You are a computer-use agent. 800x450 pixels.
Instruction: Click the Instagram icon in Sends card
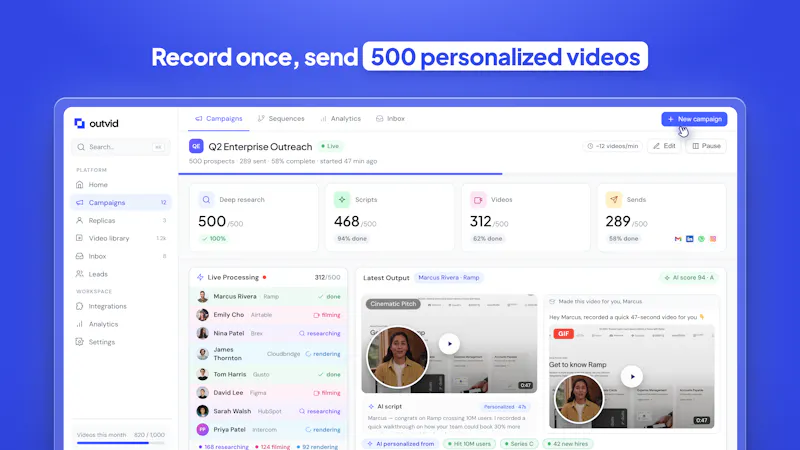tap(713, 239)
